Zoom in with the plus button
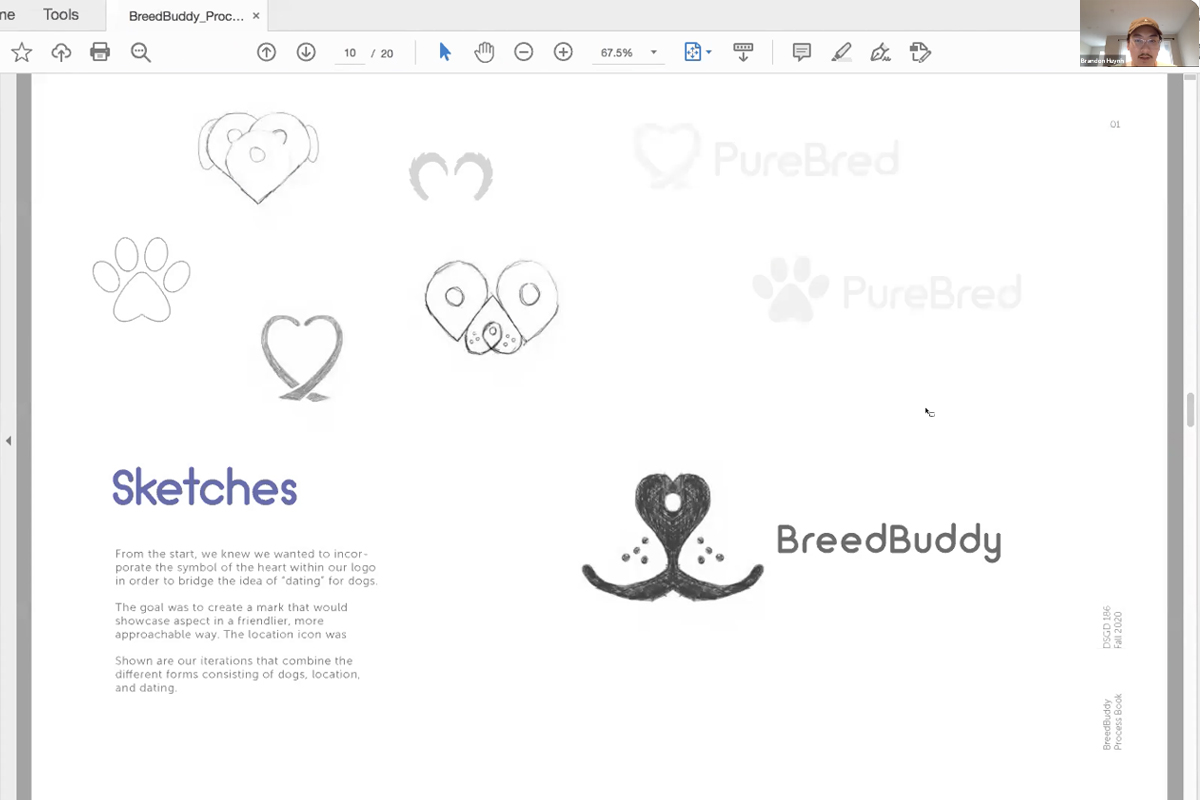This screenshot has width=1200, height=800. coord(563,53)
